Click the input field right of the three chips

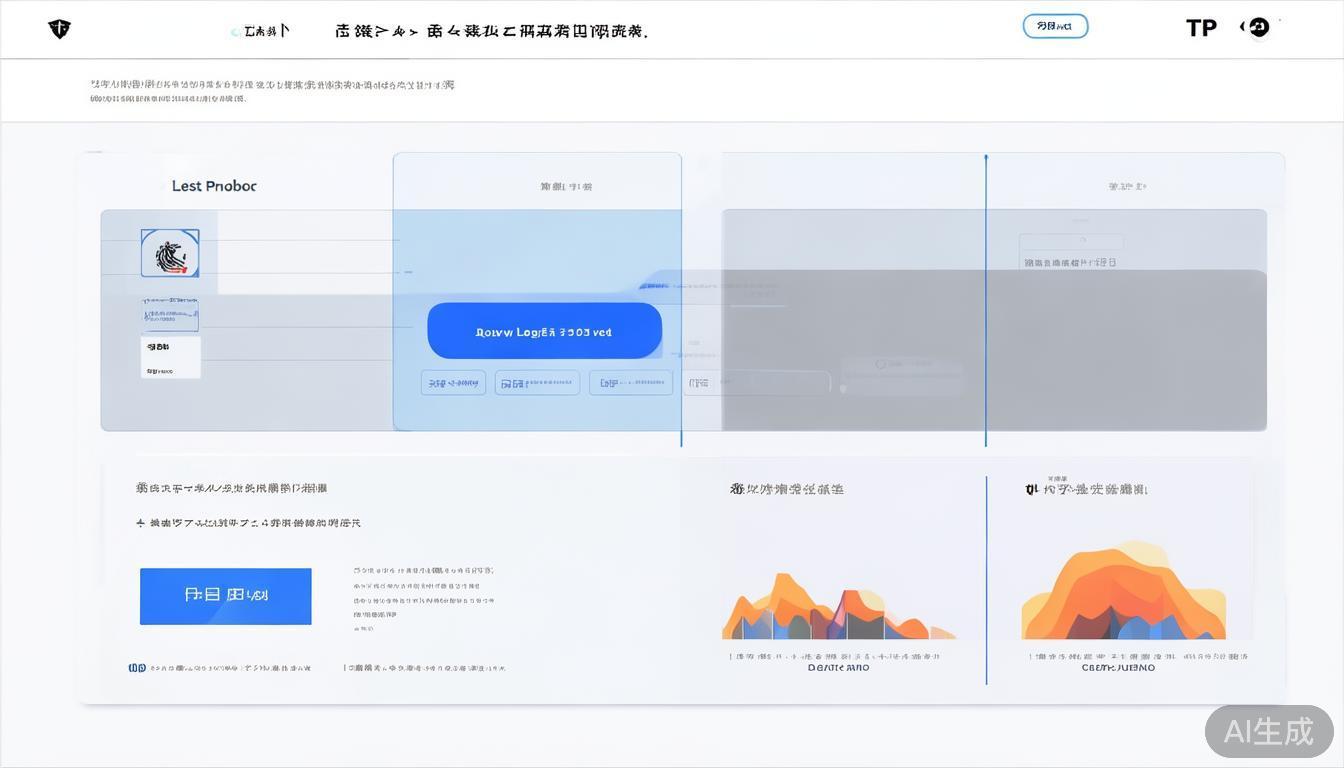click(757, 383)
